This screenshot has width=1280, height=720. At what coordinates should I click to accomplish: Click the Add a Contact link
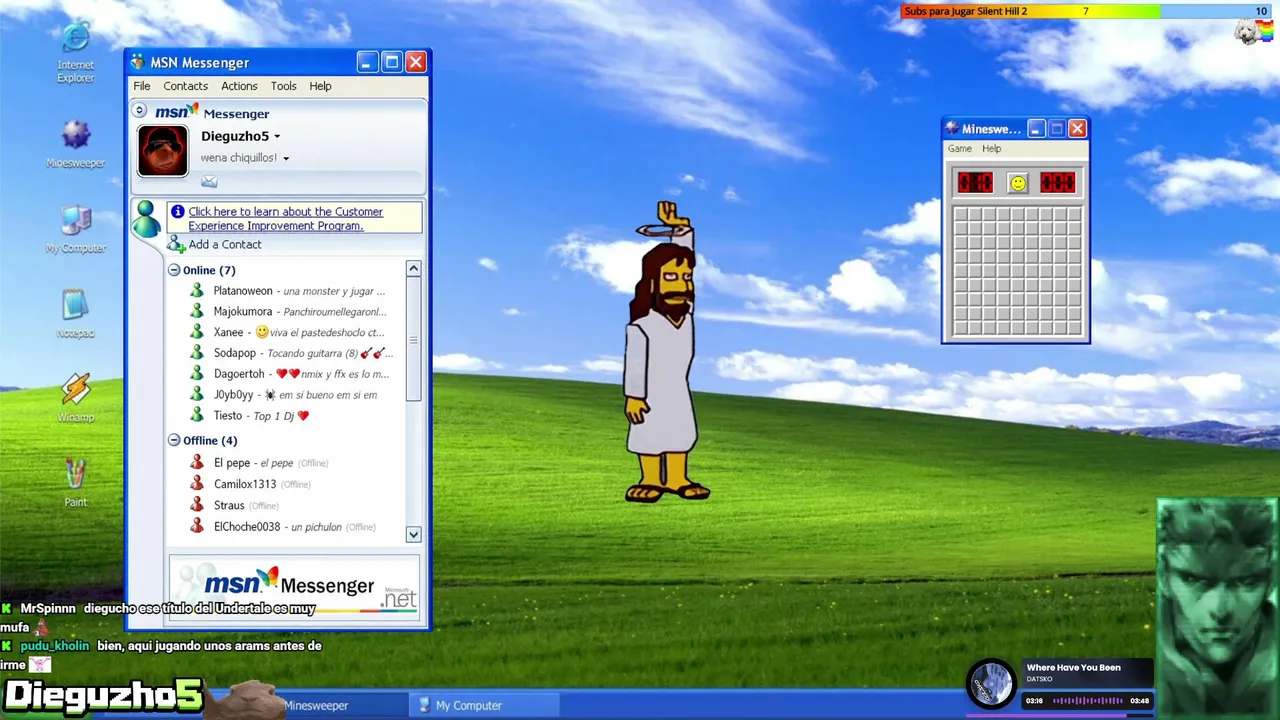coord(225,244)
